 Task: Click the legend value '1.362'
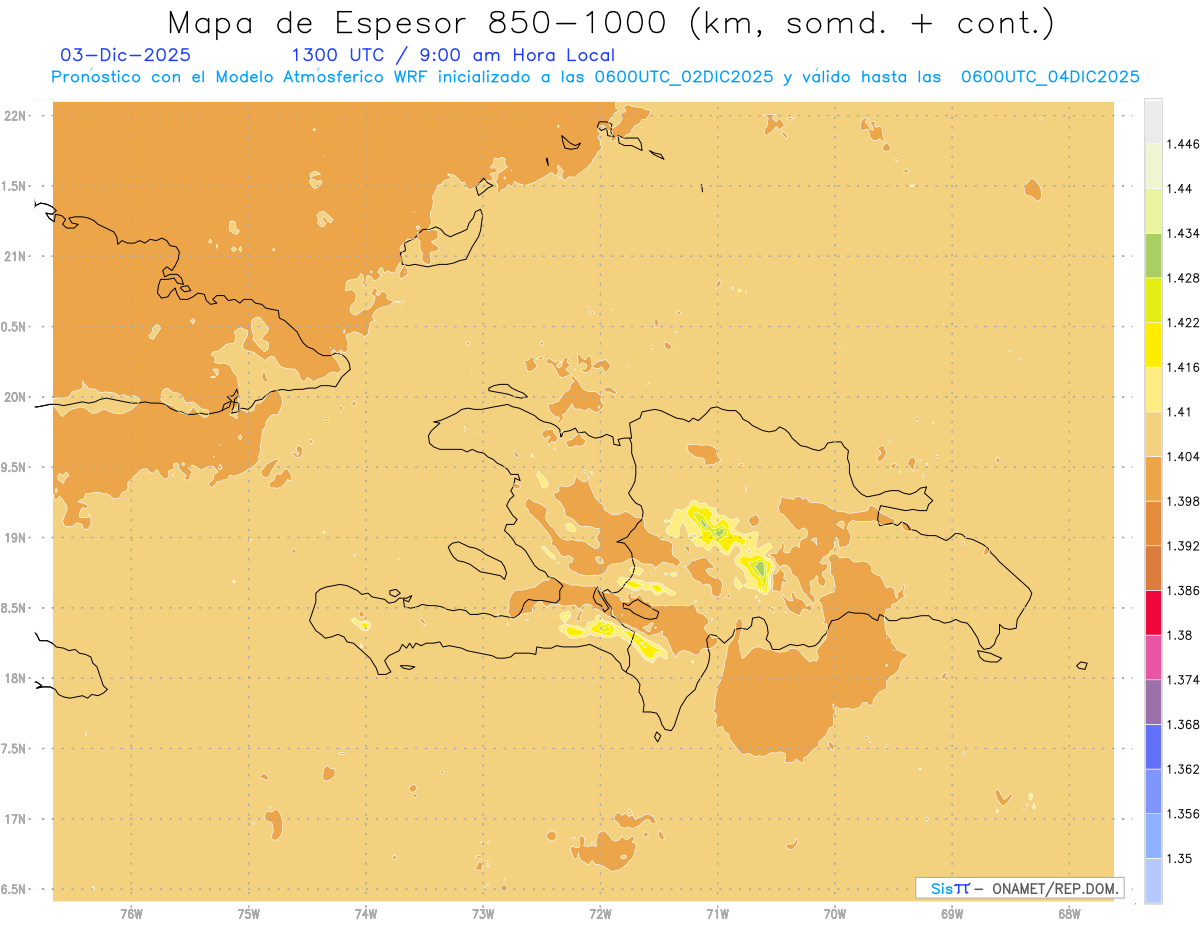click(1182, 769)
